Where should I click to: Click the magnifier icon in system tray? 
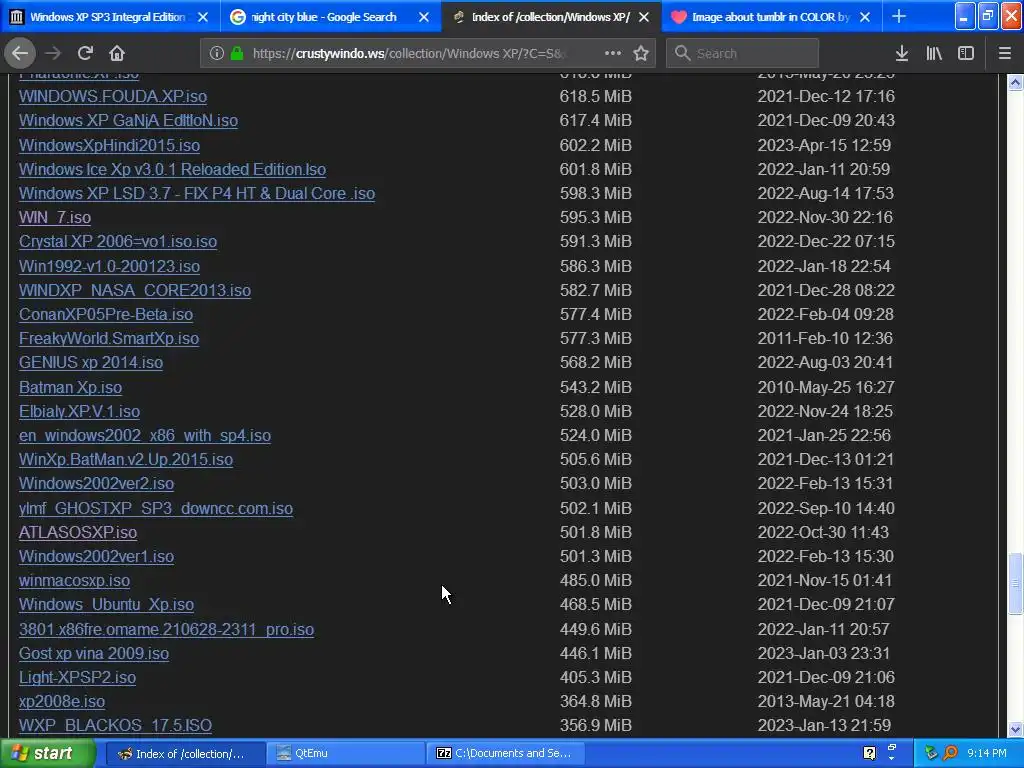pyautogui.click(x=951, y=754)
